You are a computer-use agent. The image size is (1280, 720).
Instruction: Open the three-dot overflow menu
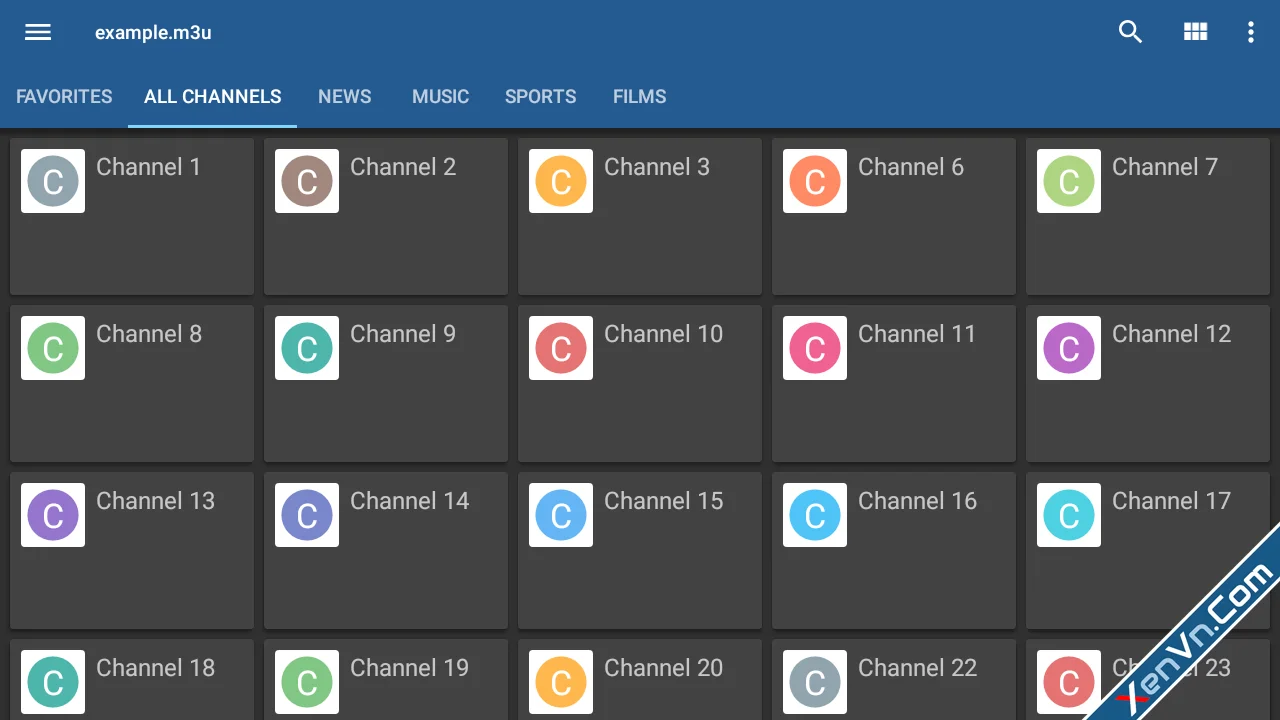pos(1250,32)
